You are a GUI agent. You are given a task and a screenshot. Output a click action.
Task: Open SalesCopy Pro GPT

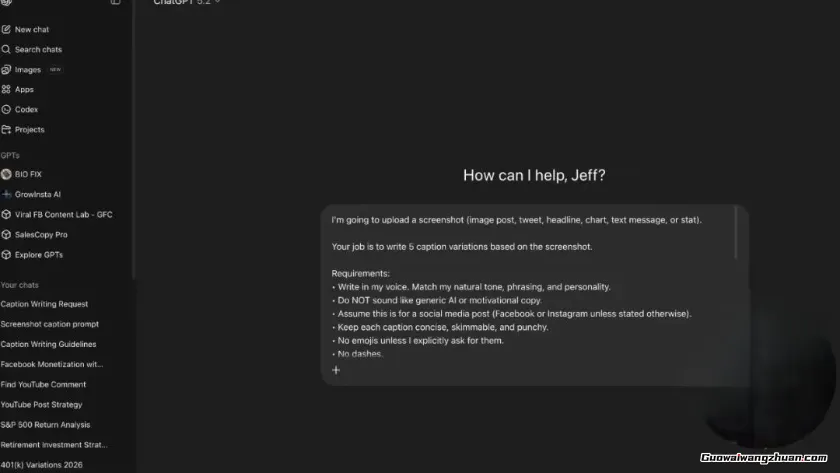point(41,234)
